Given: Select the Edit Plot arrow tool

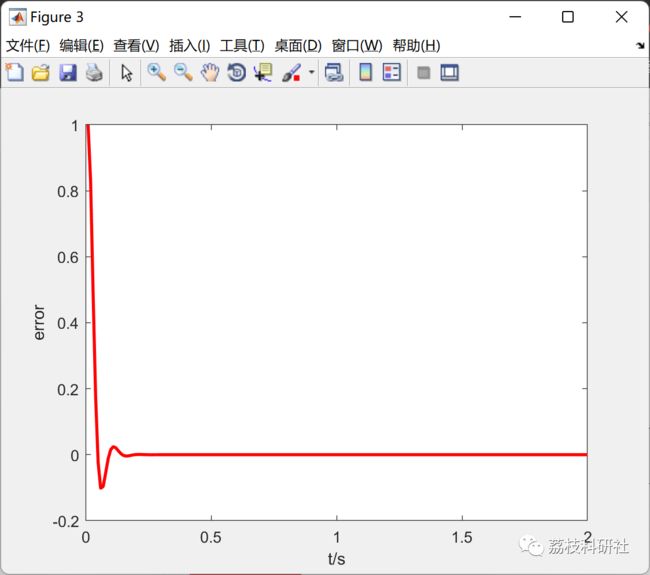Looking at the screenshot, I should 126,73.
